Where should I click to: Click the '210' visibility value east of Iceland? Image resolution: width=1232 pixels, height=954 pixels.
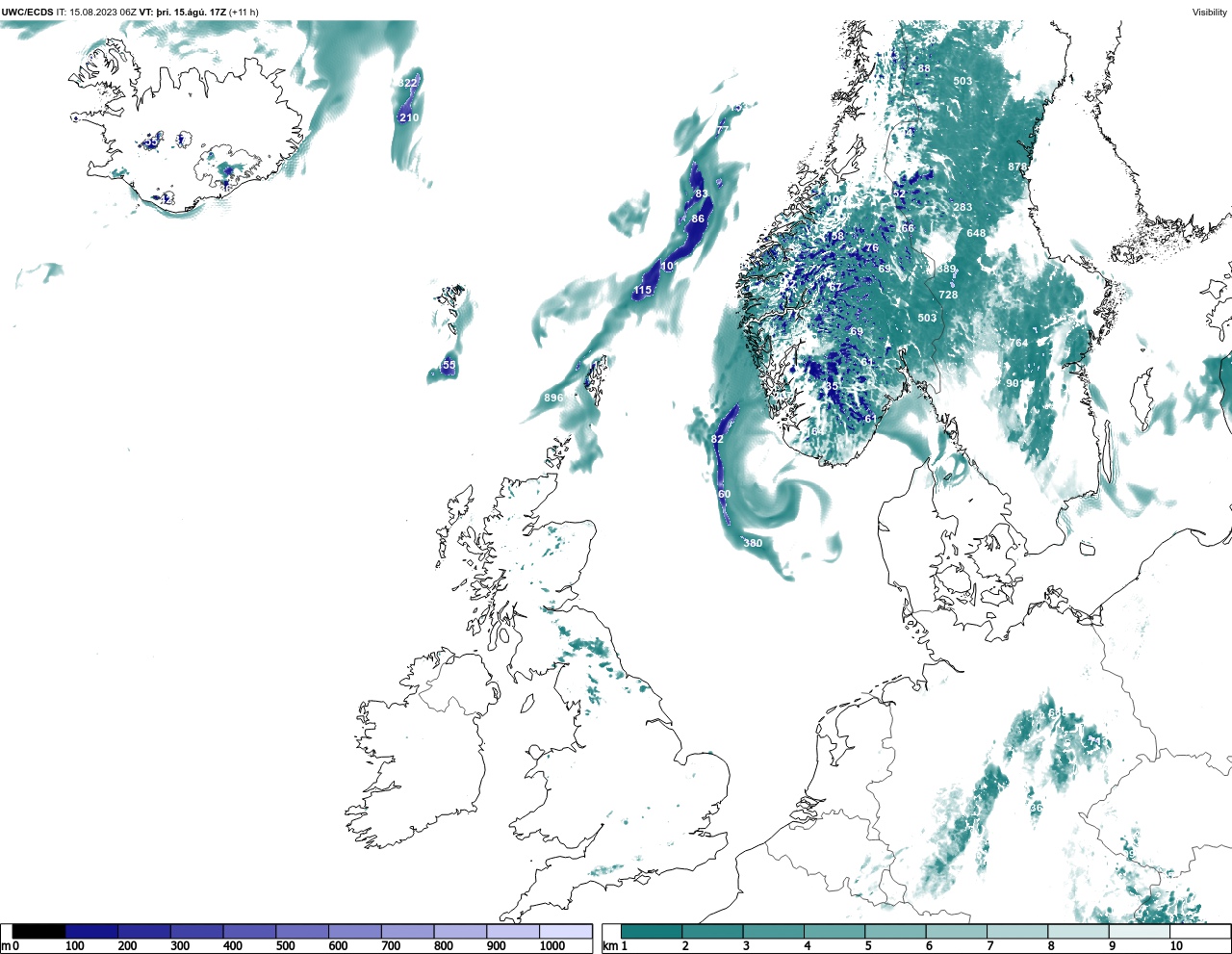click(409, 117)
